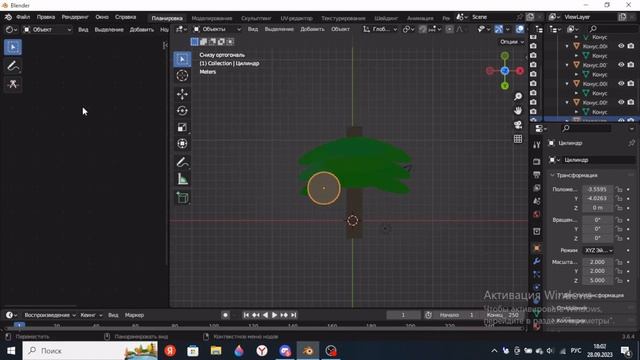Open the Modifiers wrench tab in Properties

537,261
